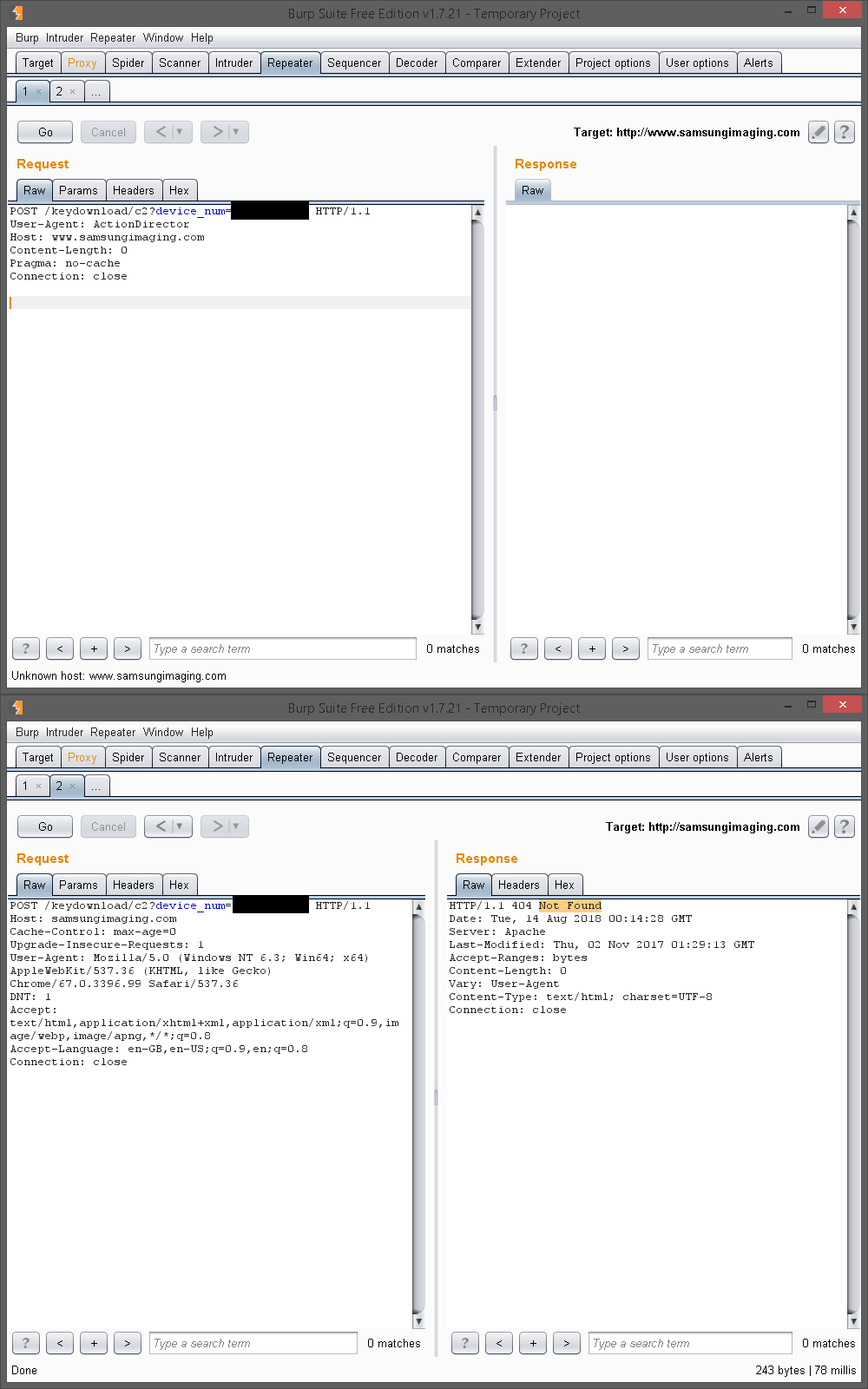Click the request search '+' button in the Unknown host window
The width and height of the screenshot is (868, 1389).
pyautogui.click(x=94, y=648)
